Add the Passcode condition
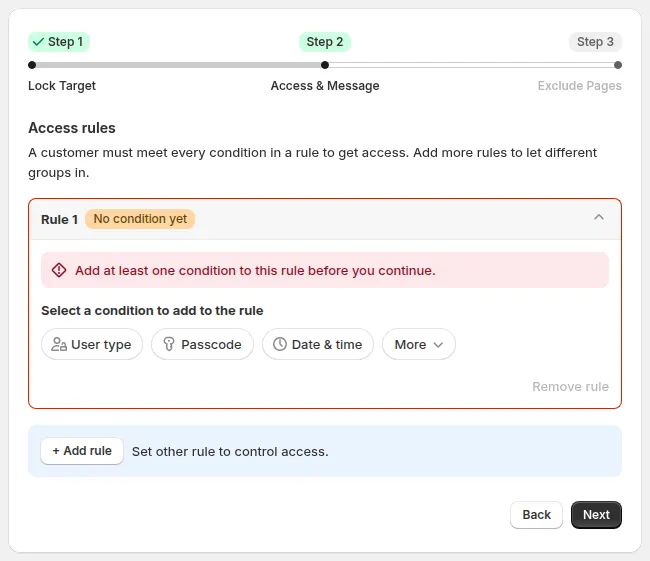The width and height of the screenshot is (650, 561). click(202, 344)
